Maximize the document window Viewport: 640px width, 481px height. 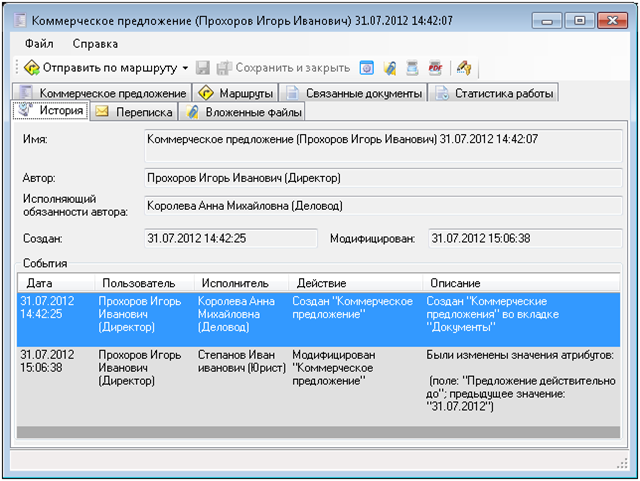click(579, 20)
